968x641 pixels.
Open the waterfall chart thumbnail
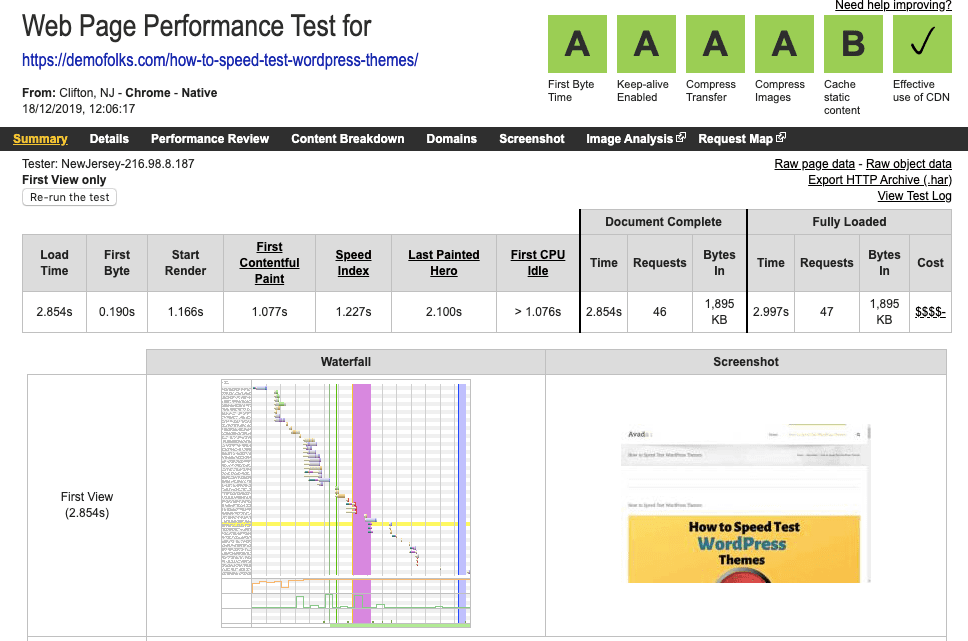(345, 503)
